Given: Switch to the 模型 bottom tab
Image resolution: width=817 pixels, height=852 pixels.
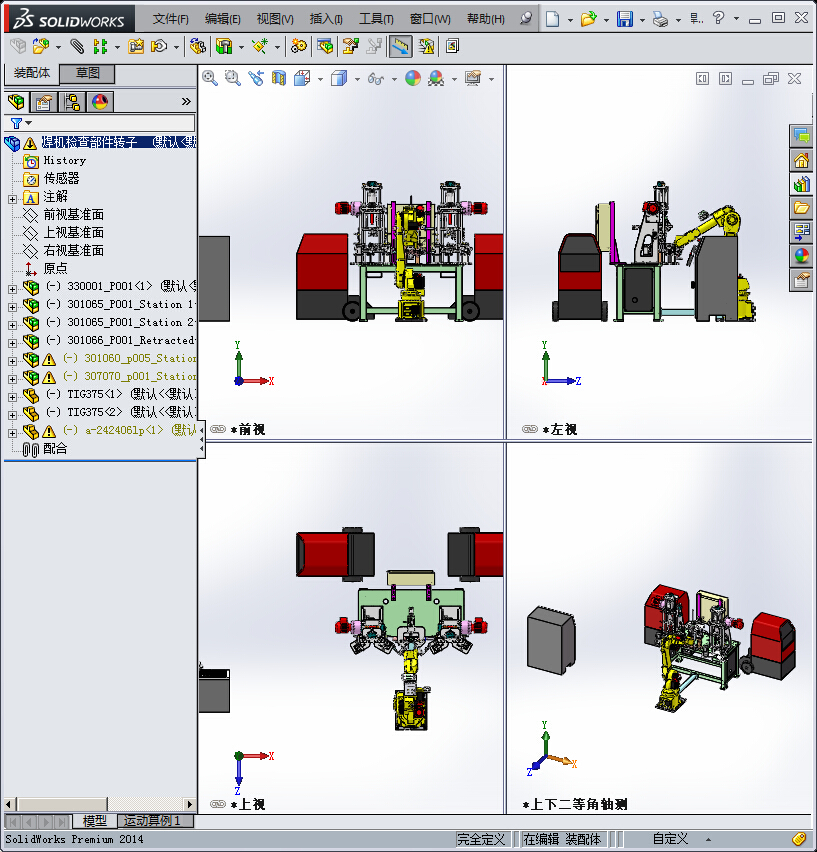Looking at the screenshot, I should pos(94,820).
